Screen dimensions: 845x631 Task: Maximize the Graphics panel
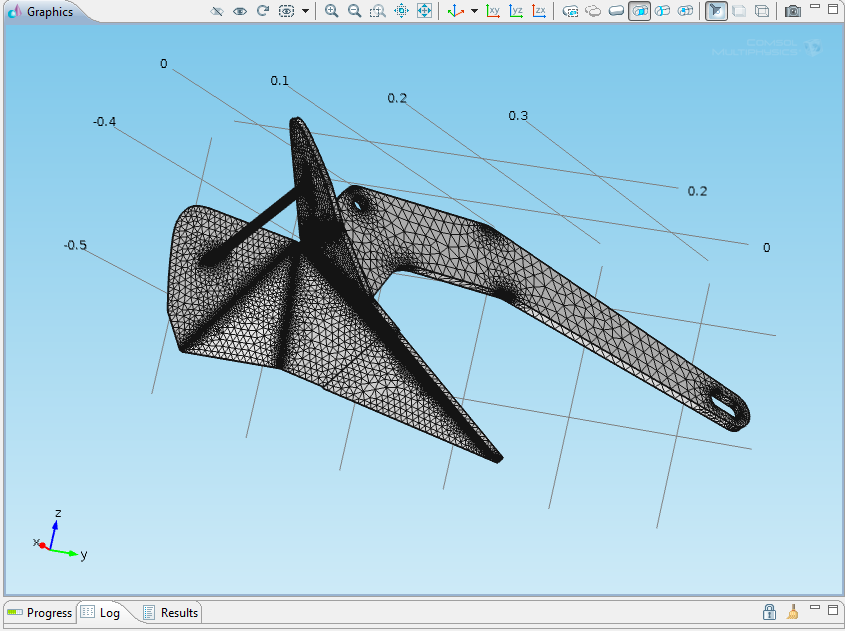(x=833, y=9)
